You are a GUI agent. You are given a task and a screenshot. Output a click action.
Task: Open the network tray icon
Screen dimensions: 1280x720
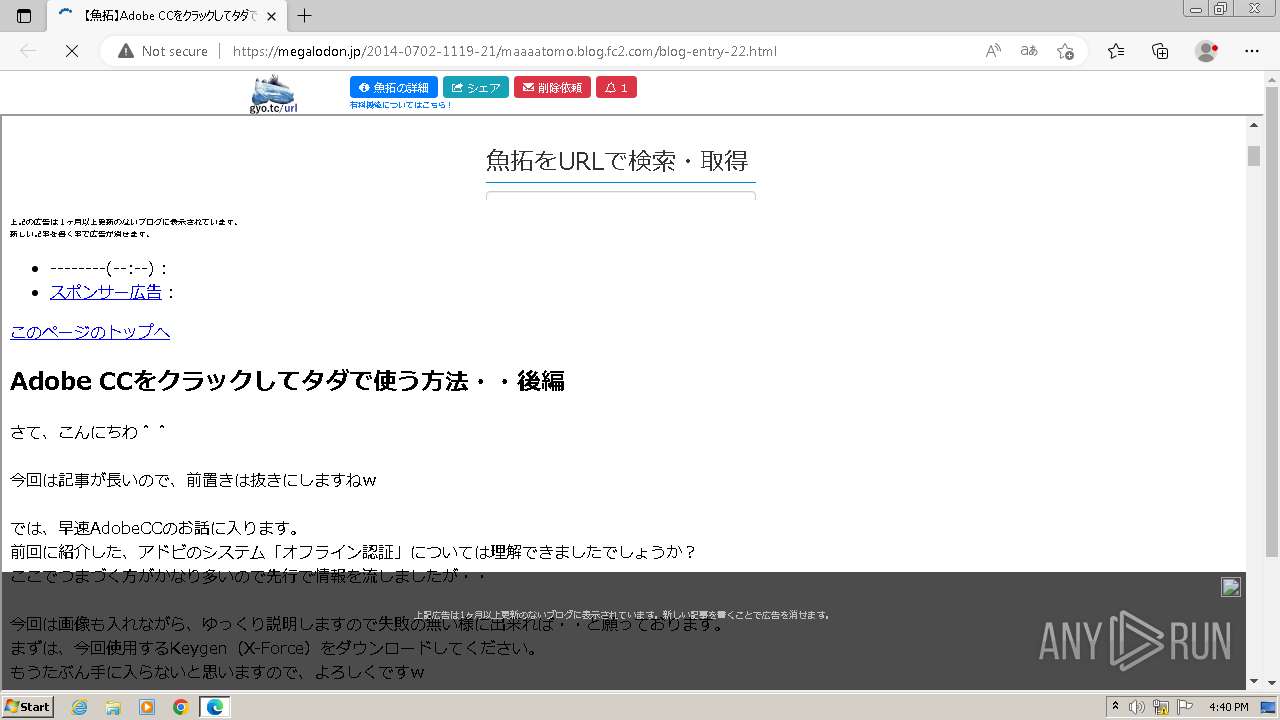click(1160, 707)
